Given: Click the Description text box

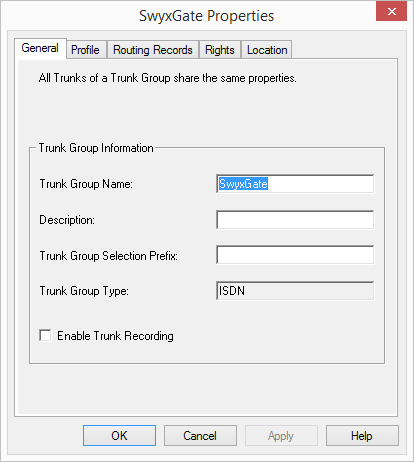Looking at the screenshot, I should click(295, 220).
